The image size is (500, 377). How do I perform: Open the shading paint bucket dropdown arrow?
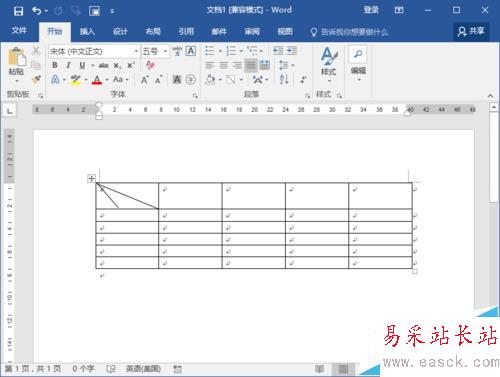tap(220, 80)
